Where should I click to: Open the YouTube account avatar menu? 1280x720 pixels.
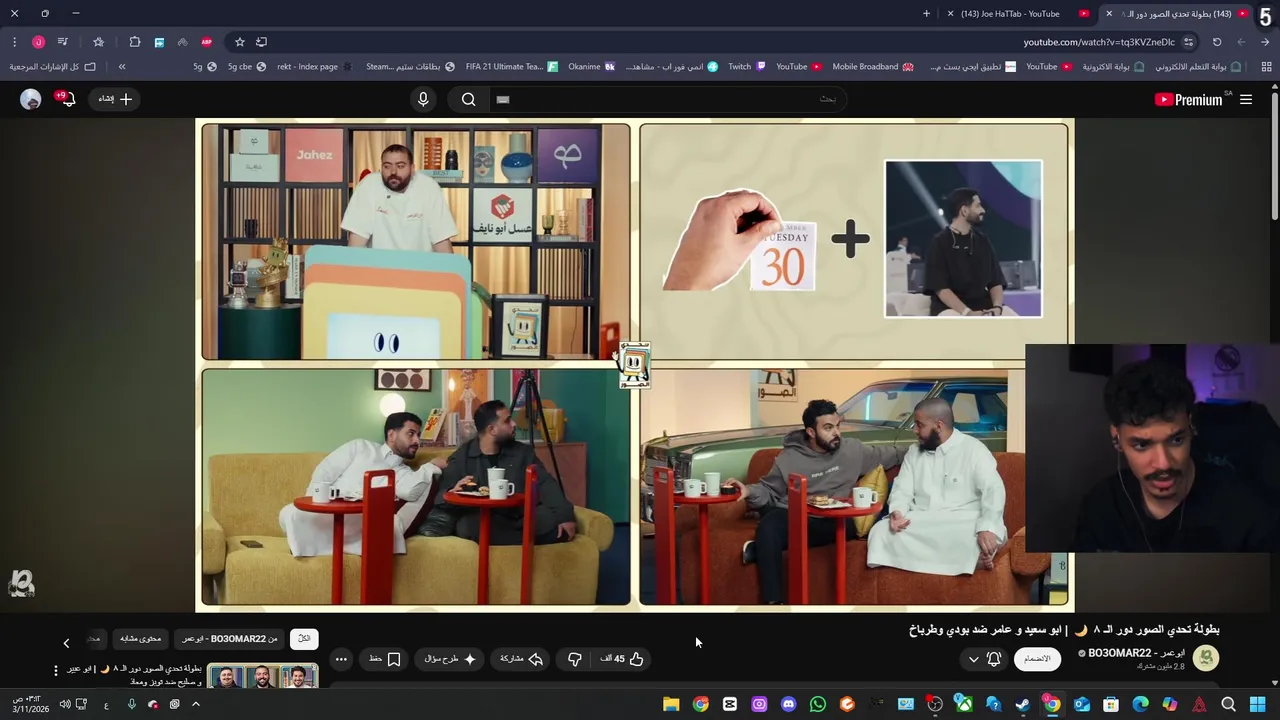pyautogui.click(x=31, y=99)
